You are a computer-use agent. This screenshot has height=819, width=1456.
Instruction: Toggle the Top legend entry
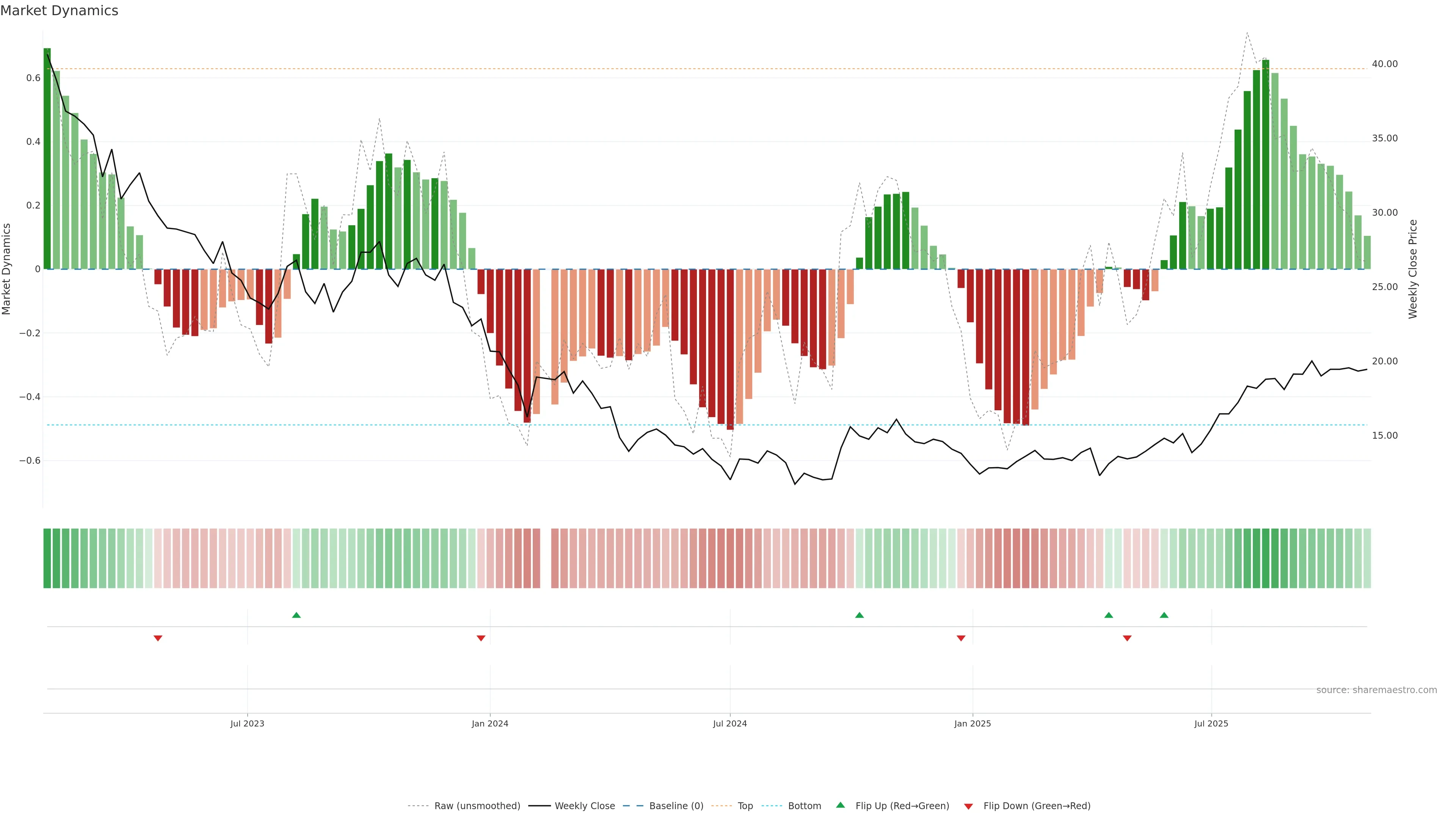(744, 806)
